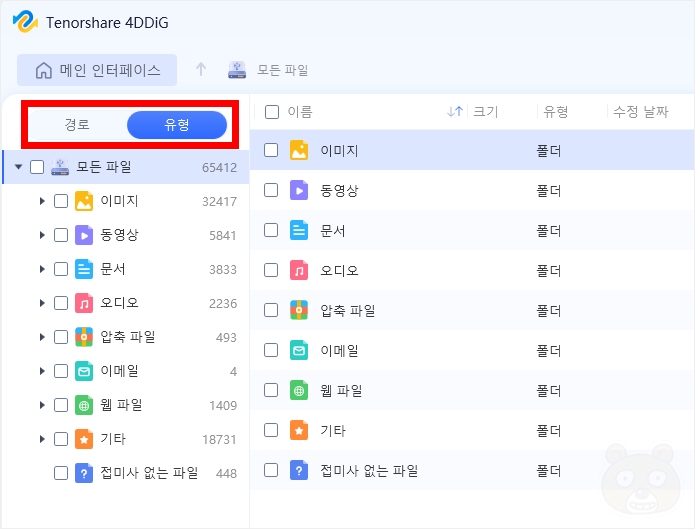Screen dimensions: 695x529
Task: Select 기타 label in left tree
Action: click(x=113, y=439)
